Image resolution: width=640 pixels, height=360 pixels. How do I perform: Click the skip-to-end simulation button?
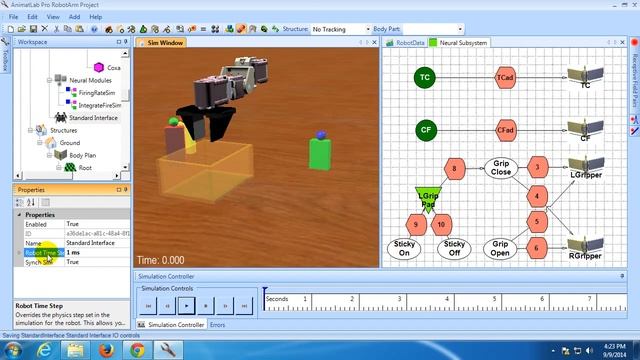pyautogui.click(x=244, y=306)
